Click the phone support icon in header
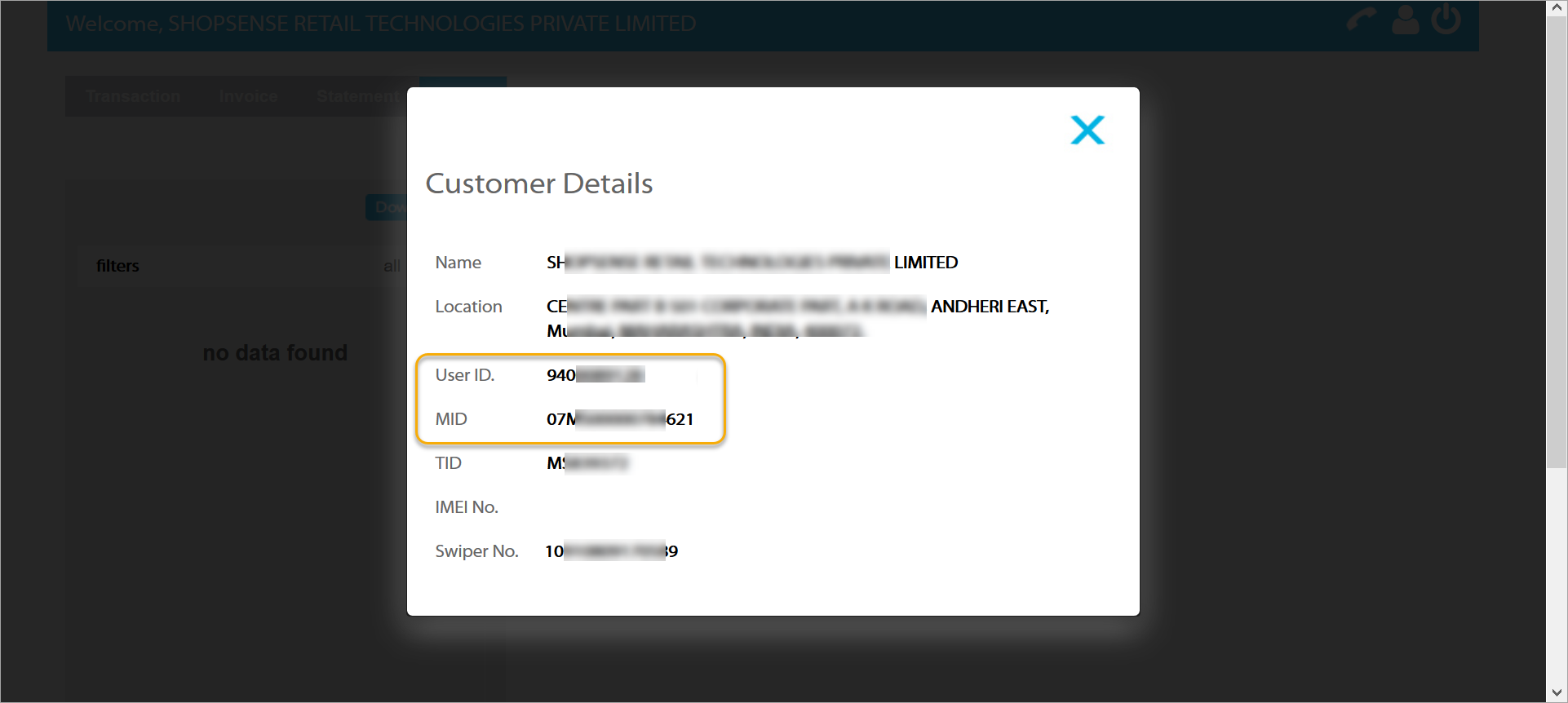Viewport: 1568px width, 703px height. coord(1361,20)
